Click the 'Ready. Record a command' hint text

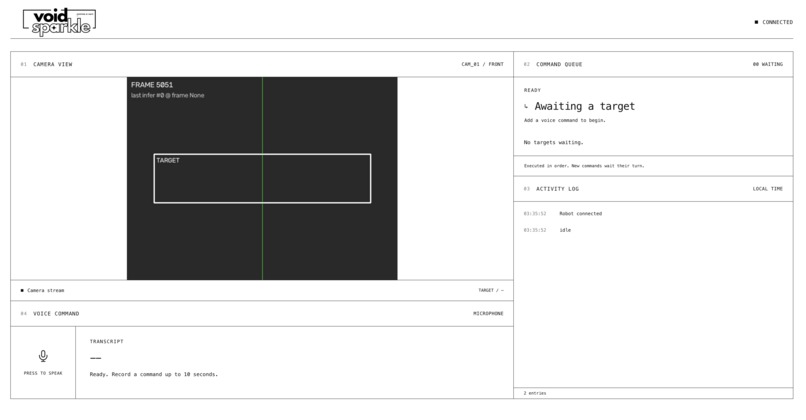tap(154, 374)
